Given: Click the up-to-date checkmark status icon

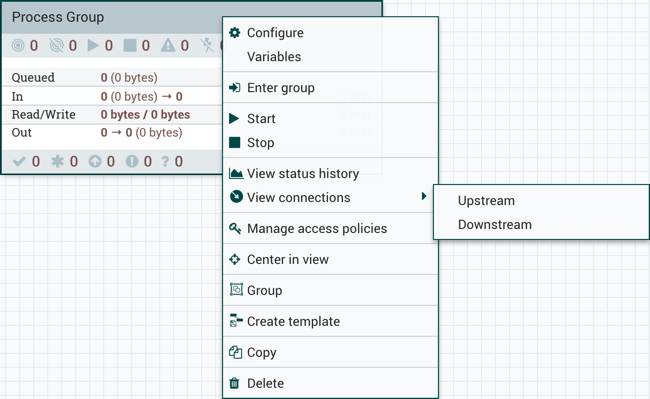Looking at the screenshot, I should 19,161.
